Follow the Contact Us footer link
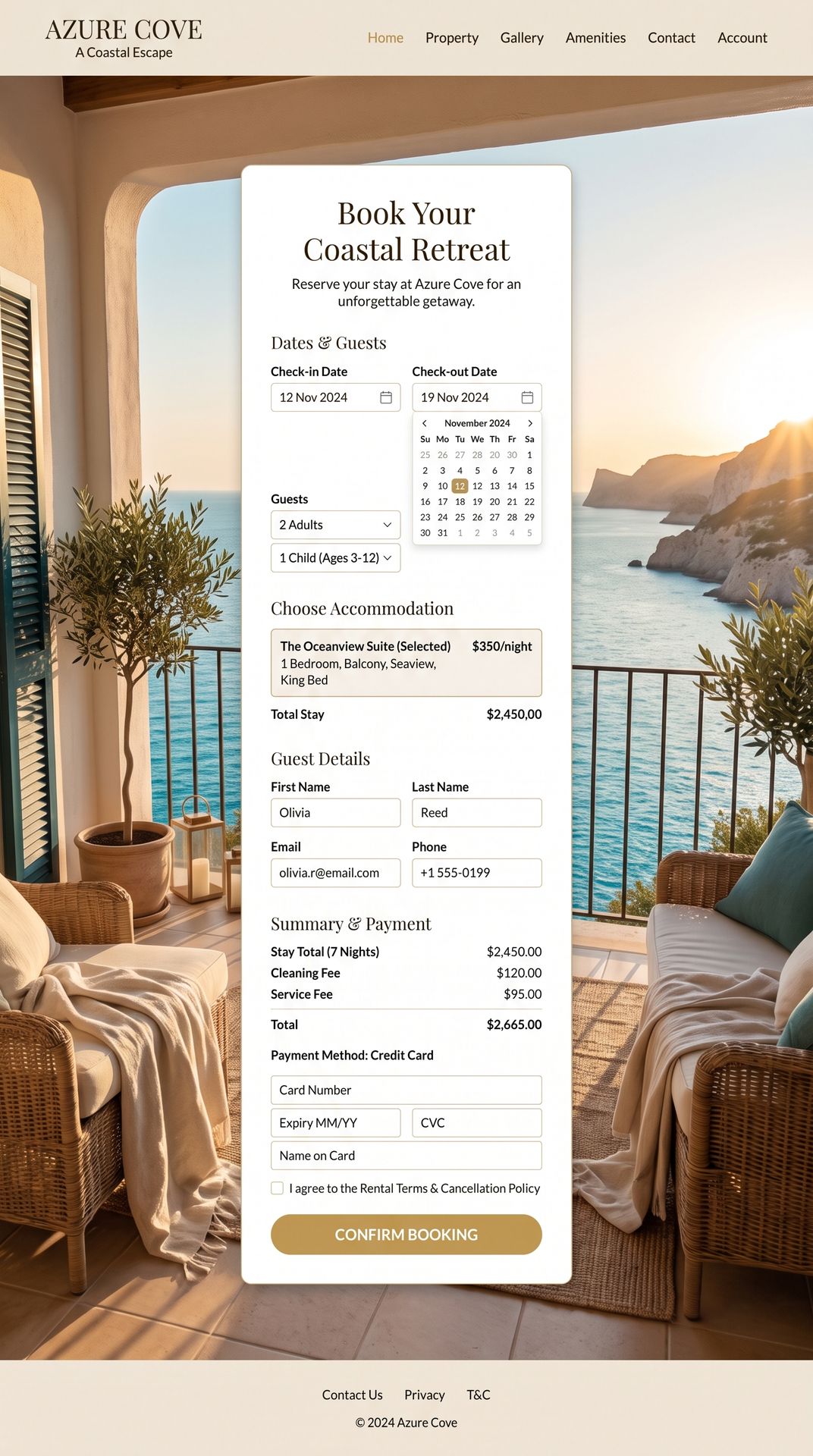The height and width of the screenshot is (1456, 813). pyautogui.click(x=352, y=1395)
